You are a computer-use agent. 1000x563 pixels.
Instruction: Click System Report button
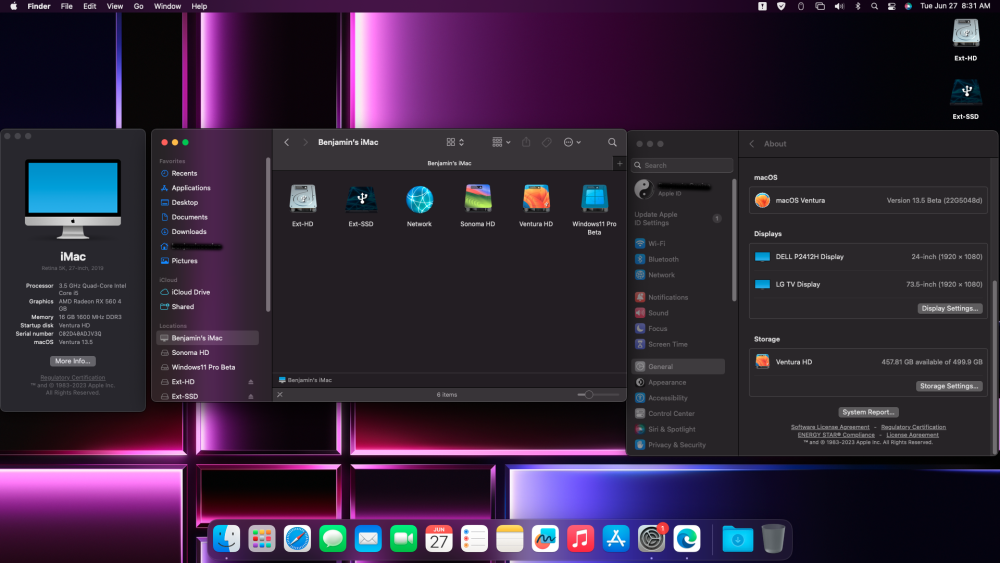click(x=868, y=413)
